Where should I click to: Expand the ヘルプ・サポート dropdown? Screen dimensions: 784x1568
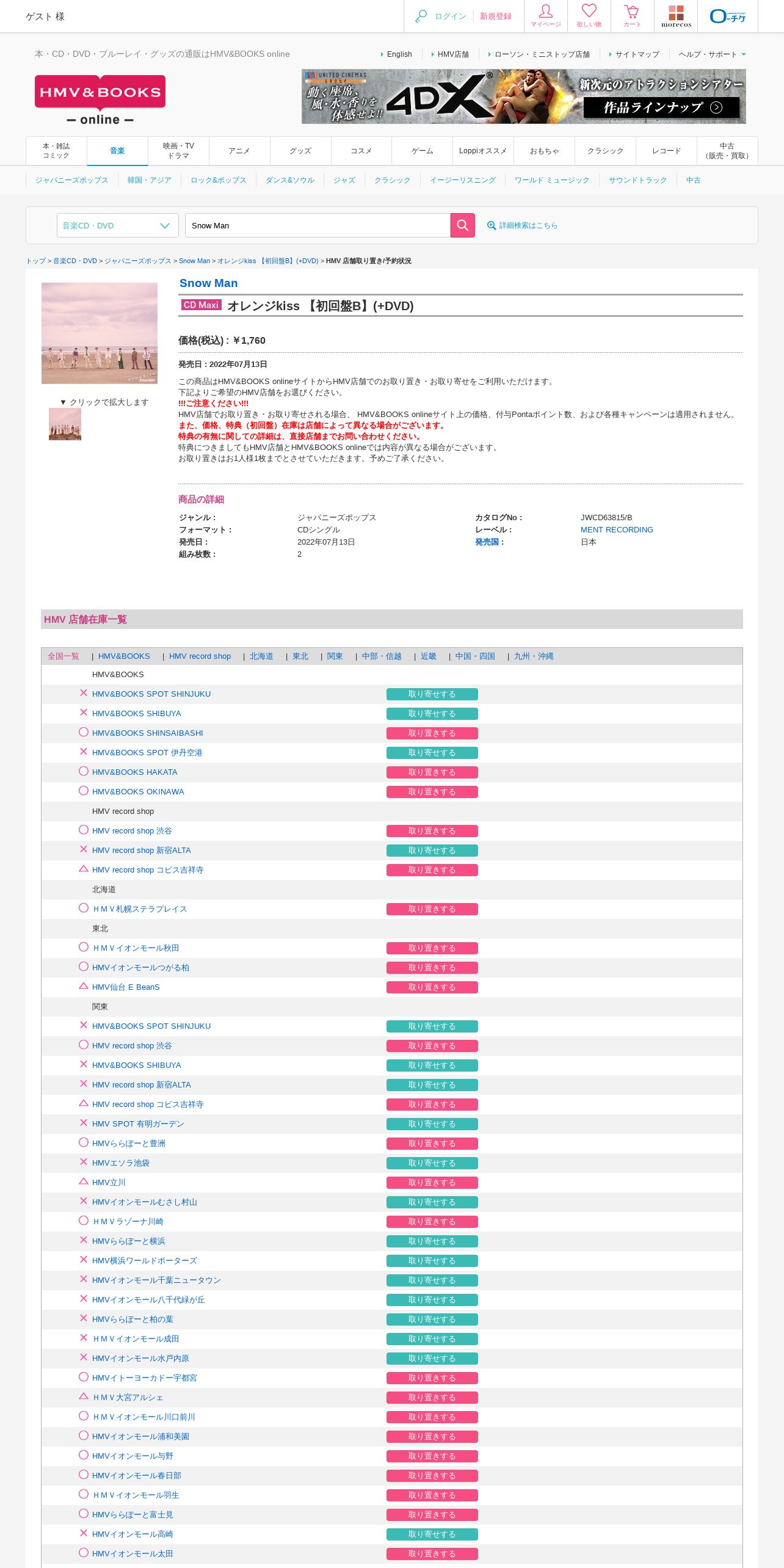(x=712, y=54)
